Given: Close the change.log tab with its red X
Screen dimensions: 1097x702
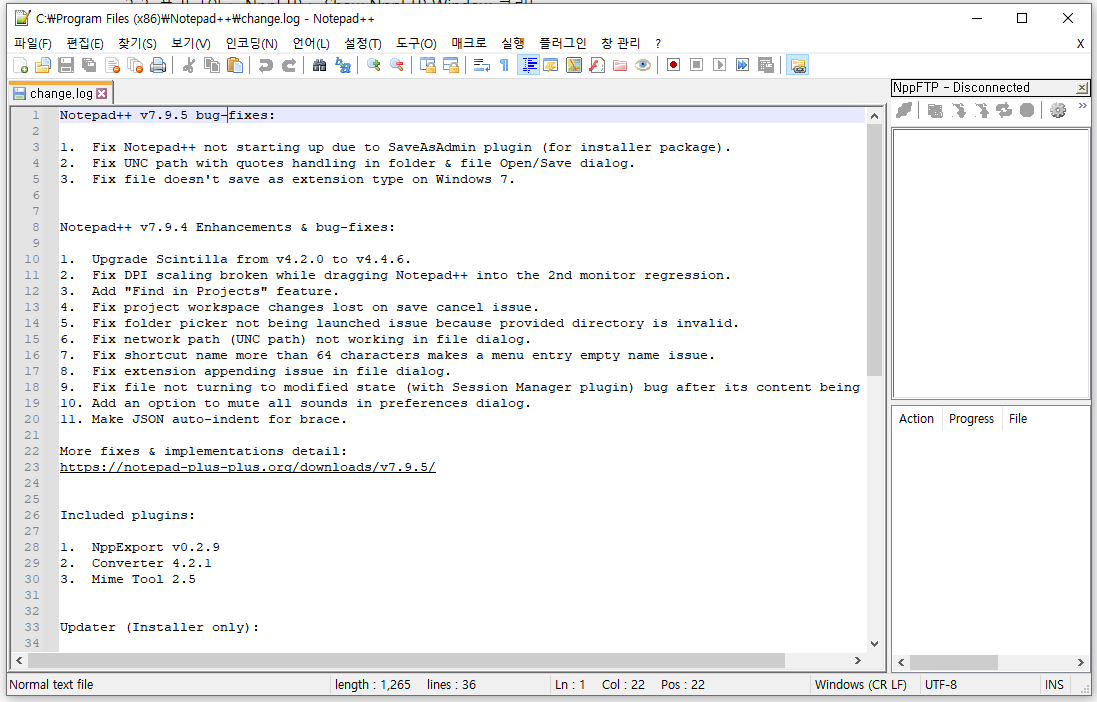Looking at the screenshot, I should [x=102, y=93].
